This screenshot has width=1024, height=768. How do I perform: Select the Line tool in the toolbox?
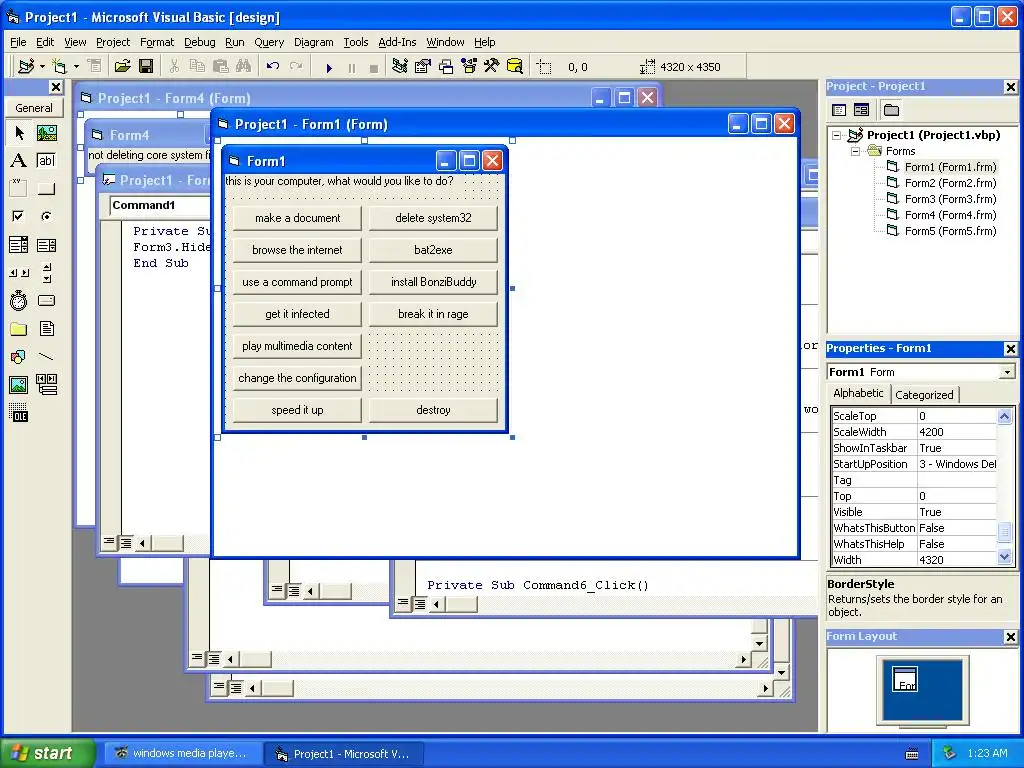click(46, 357)
